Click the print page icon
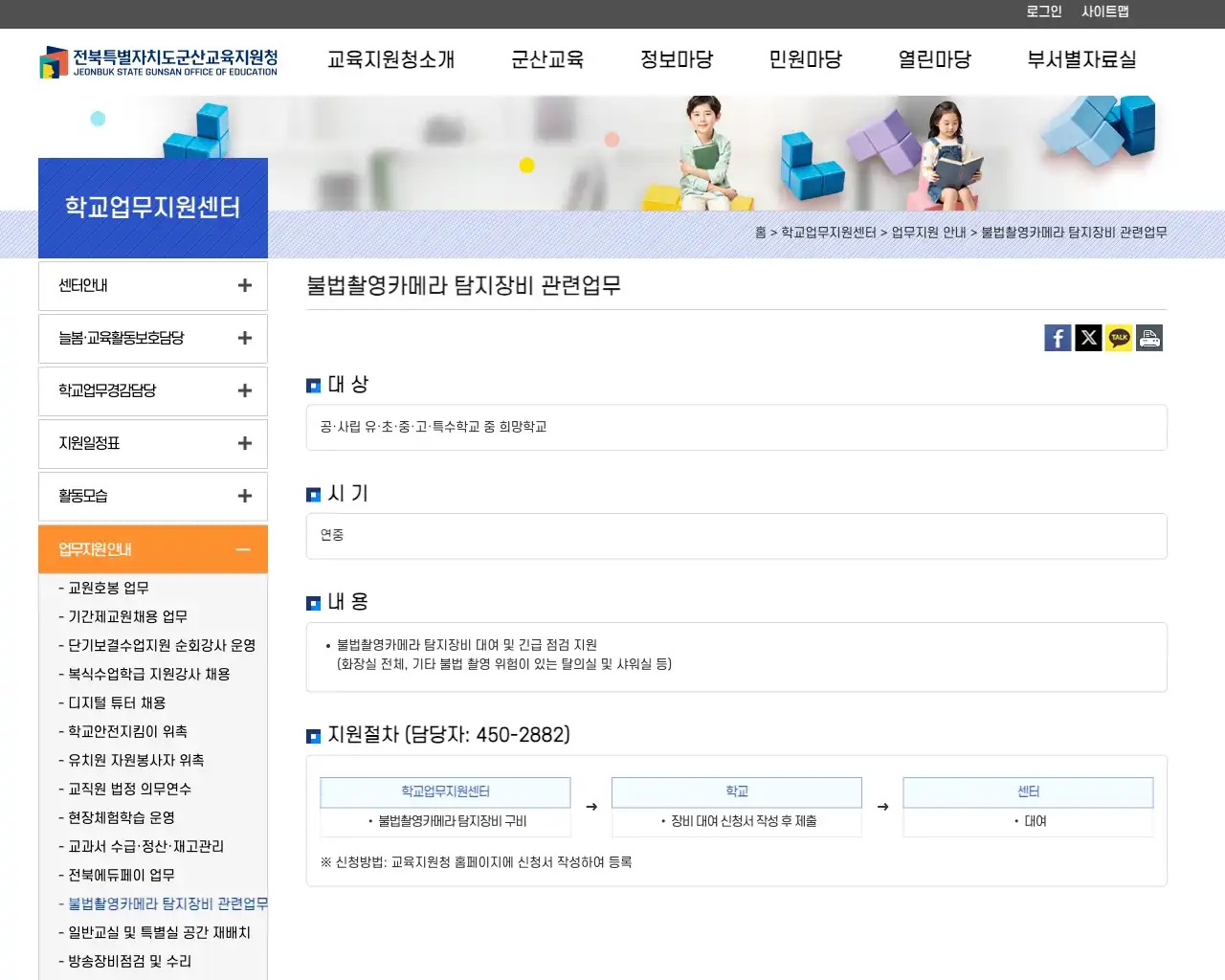This screenshot has width=1225, height=980. (x=1149, y=338)
